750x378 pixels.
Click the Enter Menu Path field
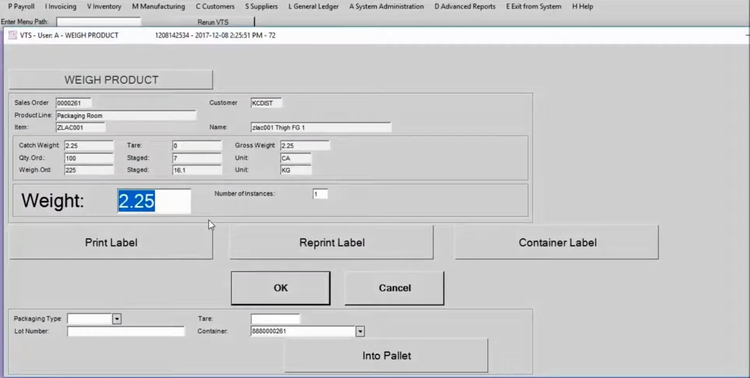[99, 22]
